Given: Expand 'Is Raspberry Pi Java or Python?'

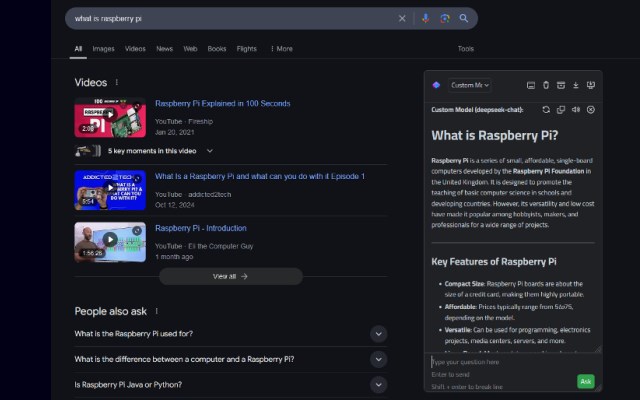Looking at the screenshot, I should point(231,385).
